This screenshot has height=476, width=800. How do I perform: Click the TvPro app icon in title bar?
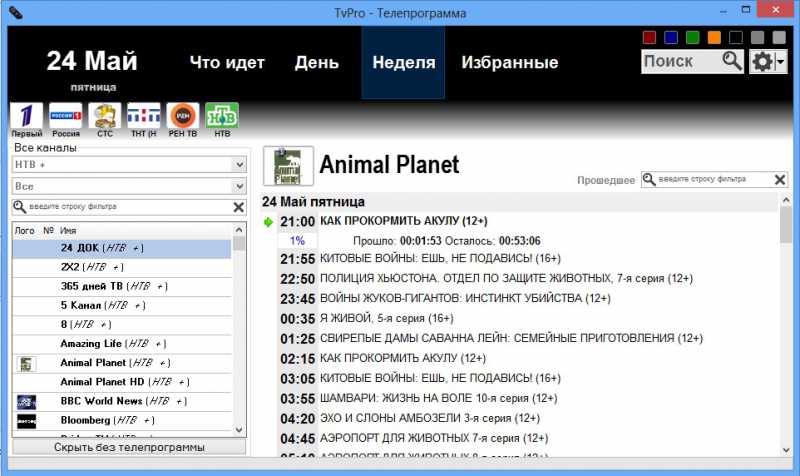tap(16, 13)
